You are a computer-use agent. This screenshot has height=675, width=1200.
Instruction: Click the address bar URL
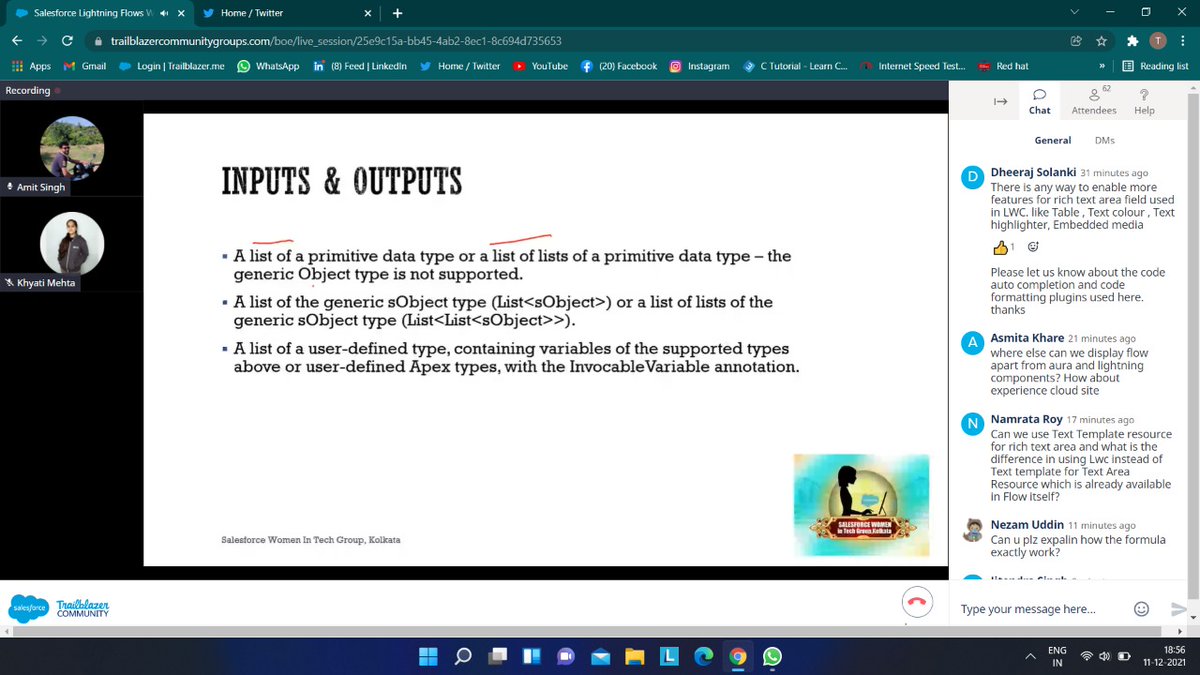coord(335,41)
